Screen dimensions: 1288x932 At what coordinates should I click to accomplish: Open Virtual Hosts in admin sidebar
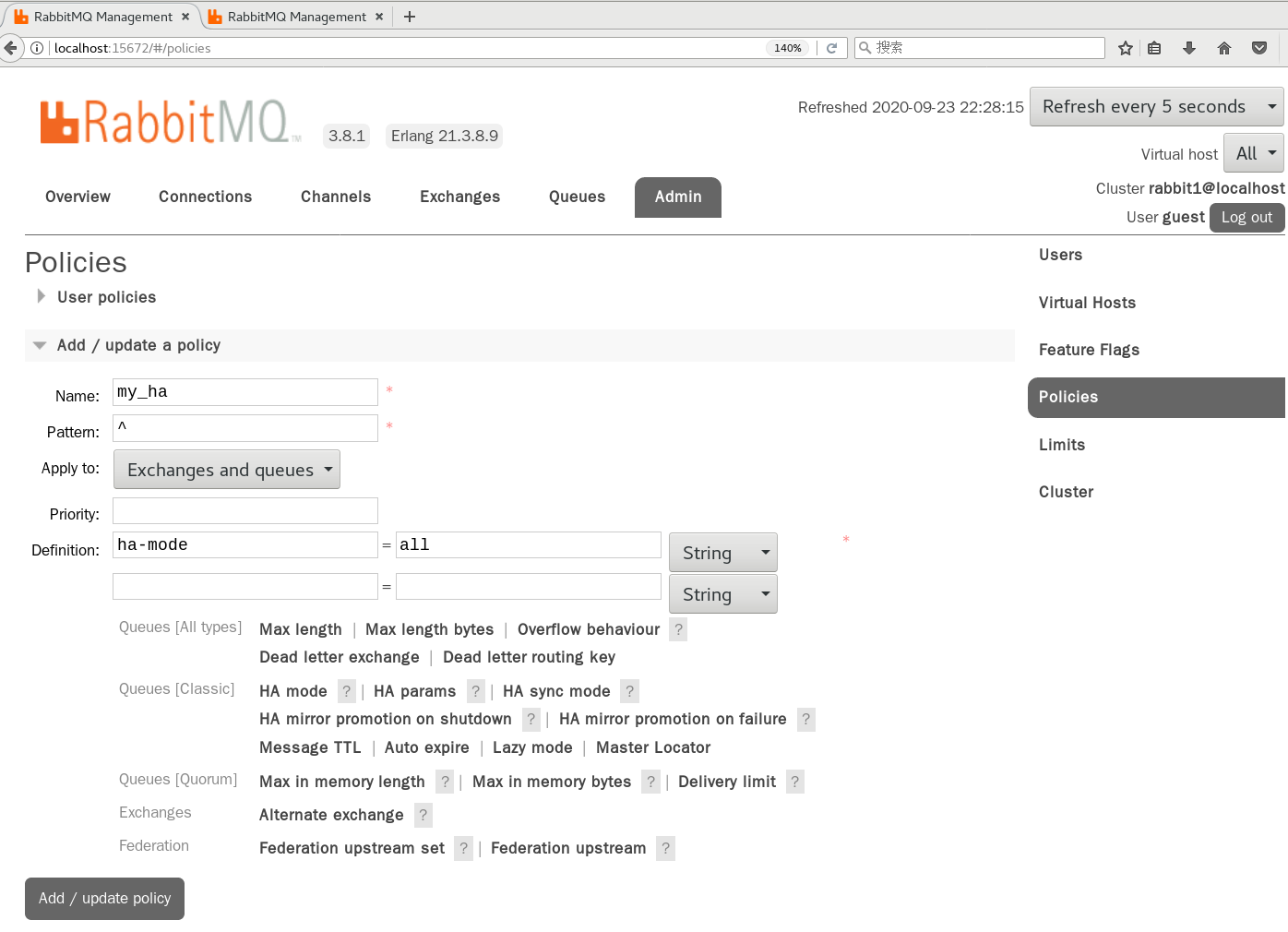pos(1087,303)
